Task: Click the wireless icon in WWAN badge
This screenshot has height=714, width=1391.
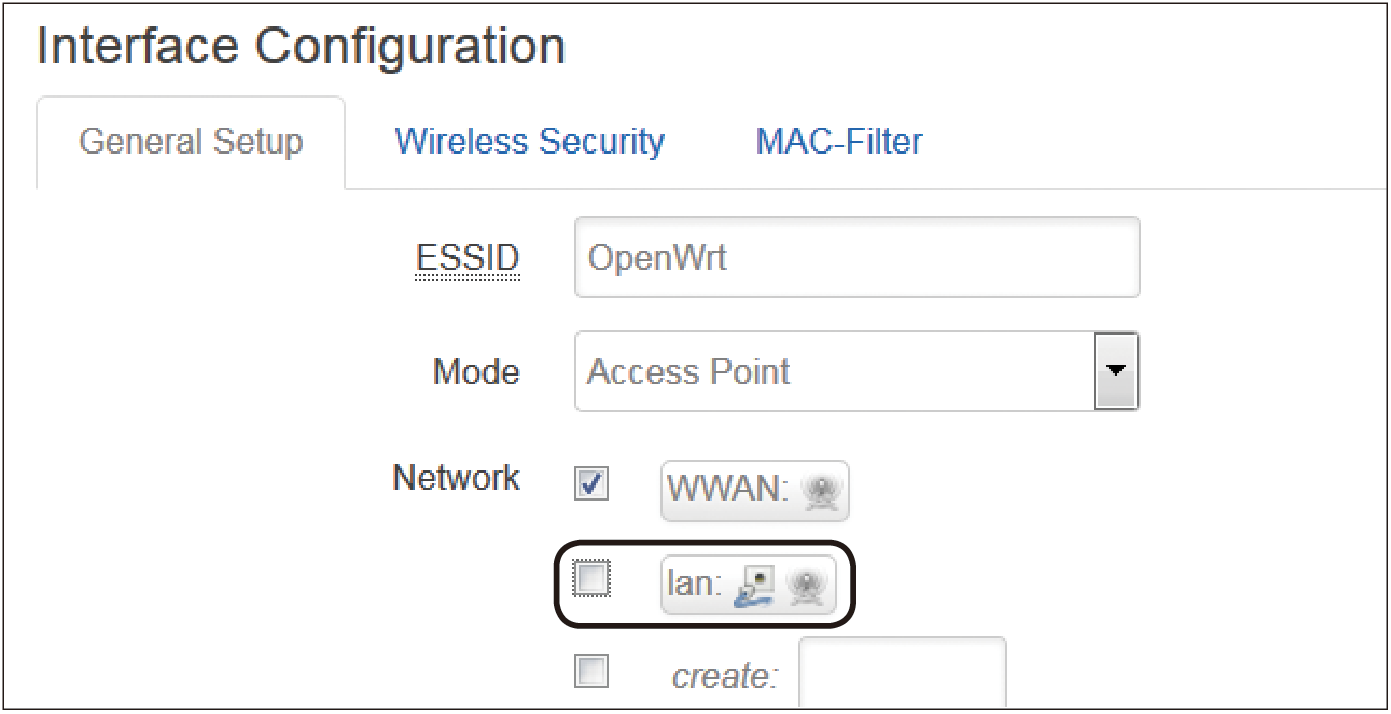Action: (820, 490)
